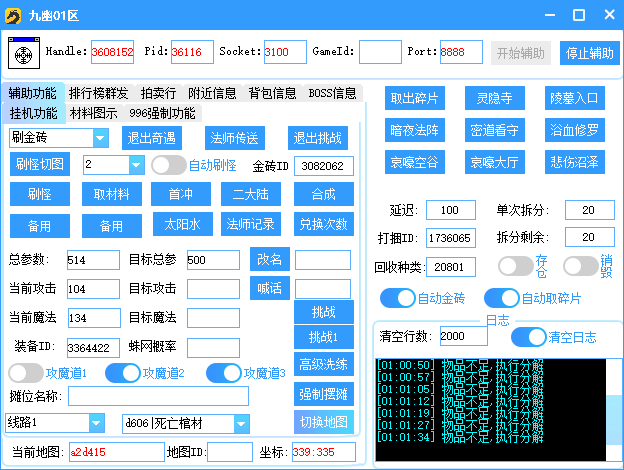Toggle the 清空日志 switch
This screenshot has height=470, width=624.
529,336
